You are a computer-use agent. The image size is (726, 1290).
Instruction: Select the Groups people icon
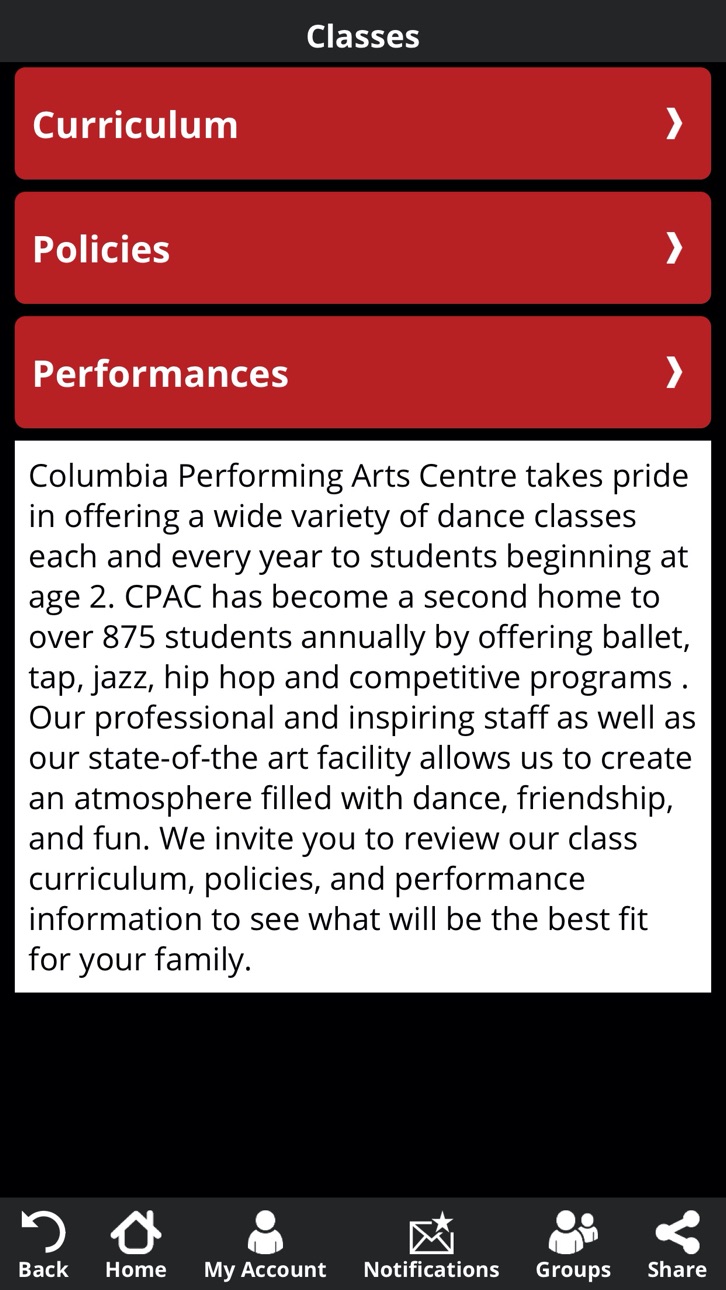coord(573,1231)
